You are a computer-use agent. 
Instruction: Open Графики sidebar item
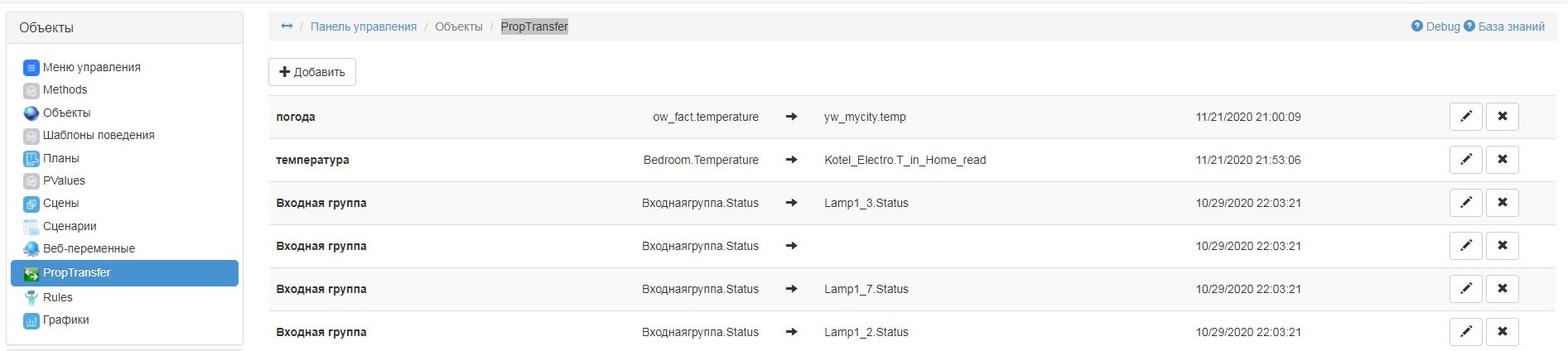[65, 320]
